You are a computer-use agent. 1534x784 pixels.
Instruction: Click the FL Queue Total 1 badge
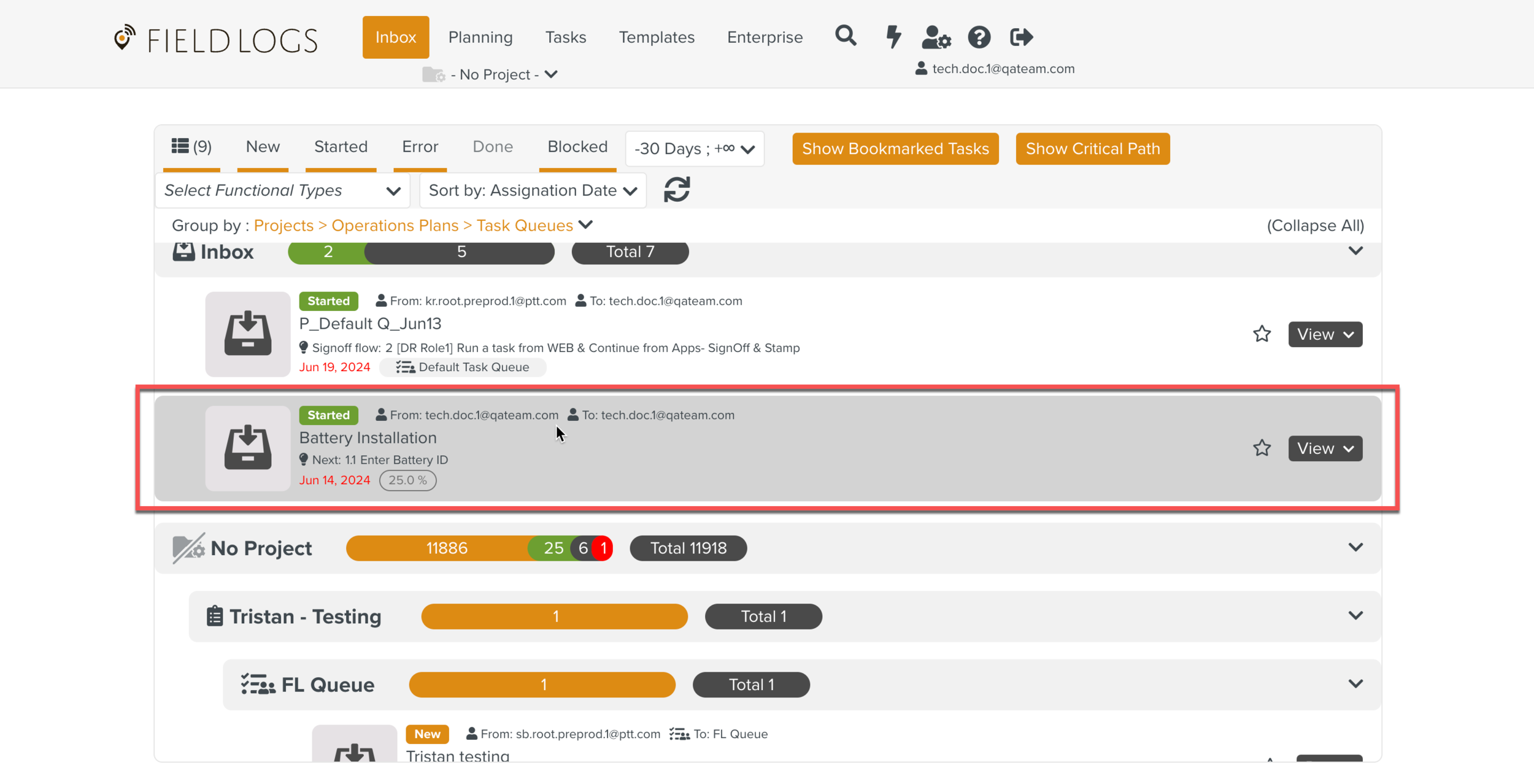click(x=751, y=684)
